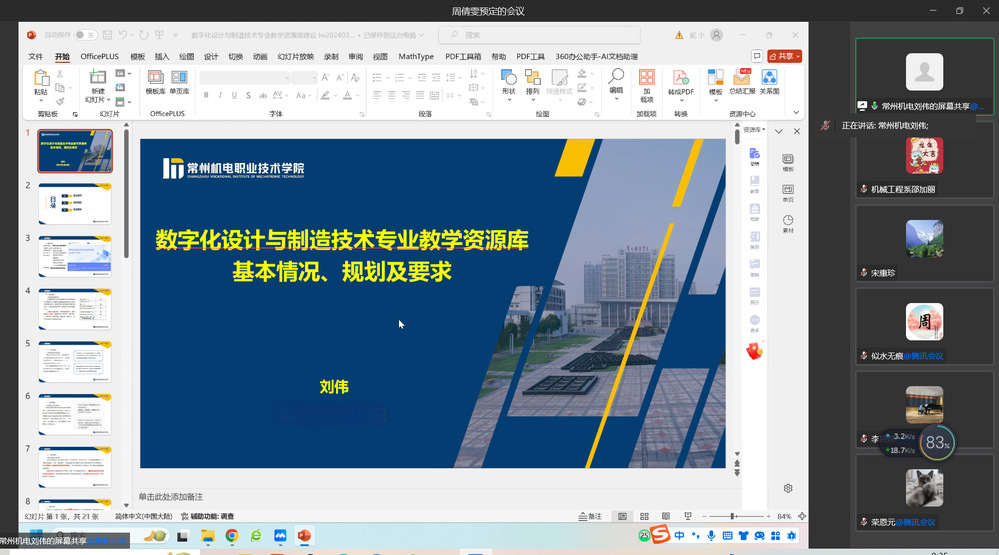Open the 模板库 template library
This screenshot has height=555, width=999.
156,80
